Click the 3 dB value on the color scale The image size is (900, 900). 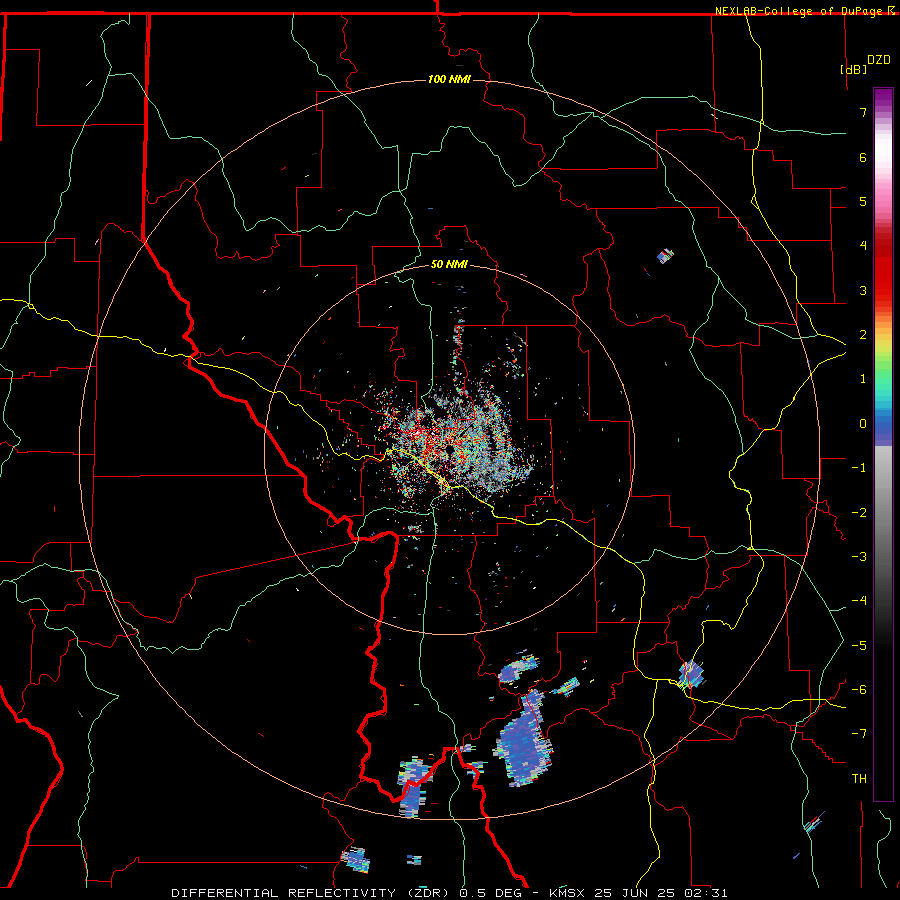(x=863, y=290)
